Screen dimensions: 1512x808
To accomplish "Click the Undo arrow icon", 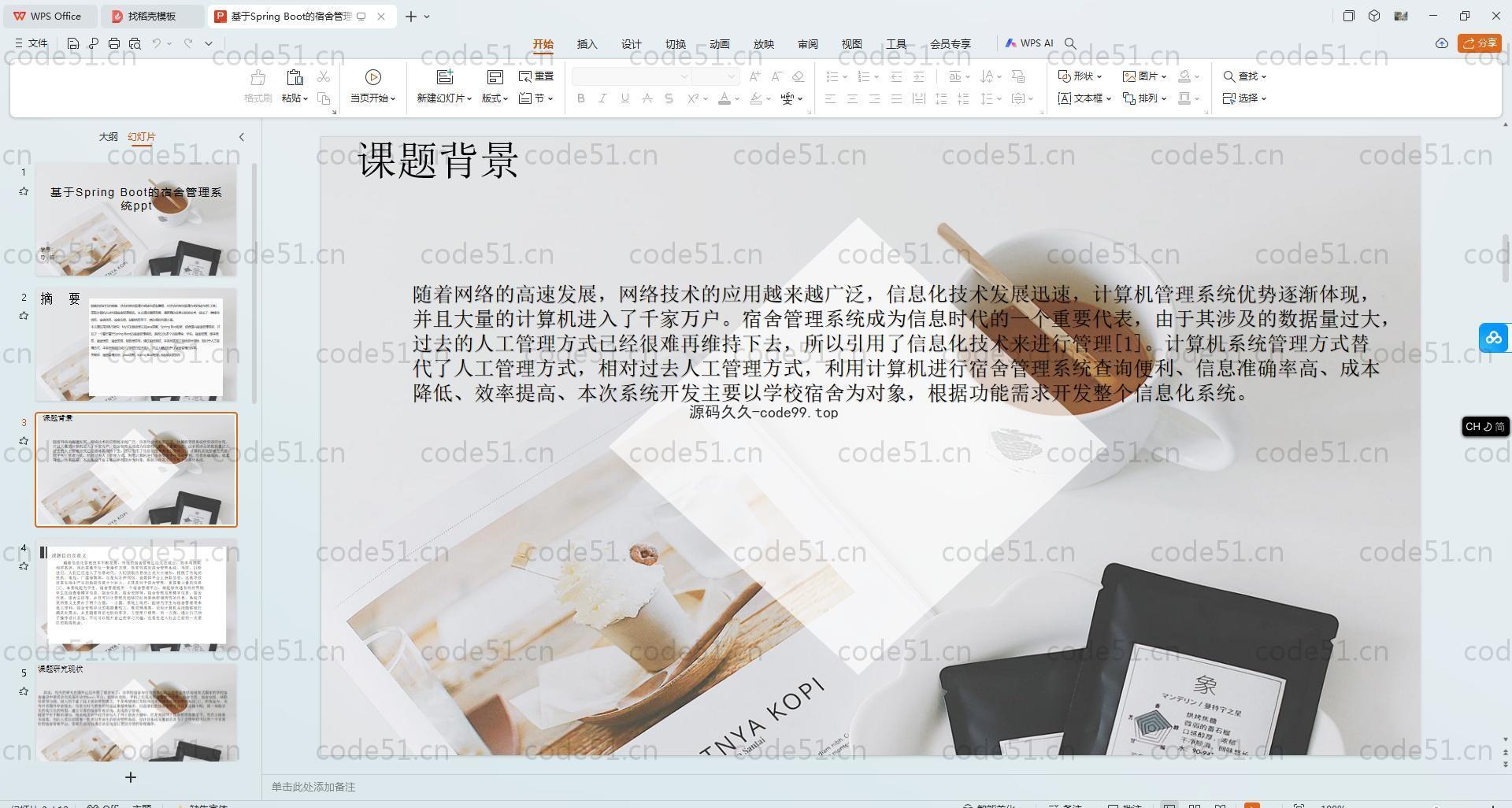I will pyautogui.click(x=157, y=44).
